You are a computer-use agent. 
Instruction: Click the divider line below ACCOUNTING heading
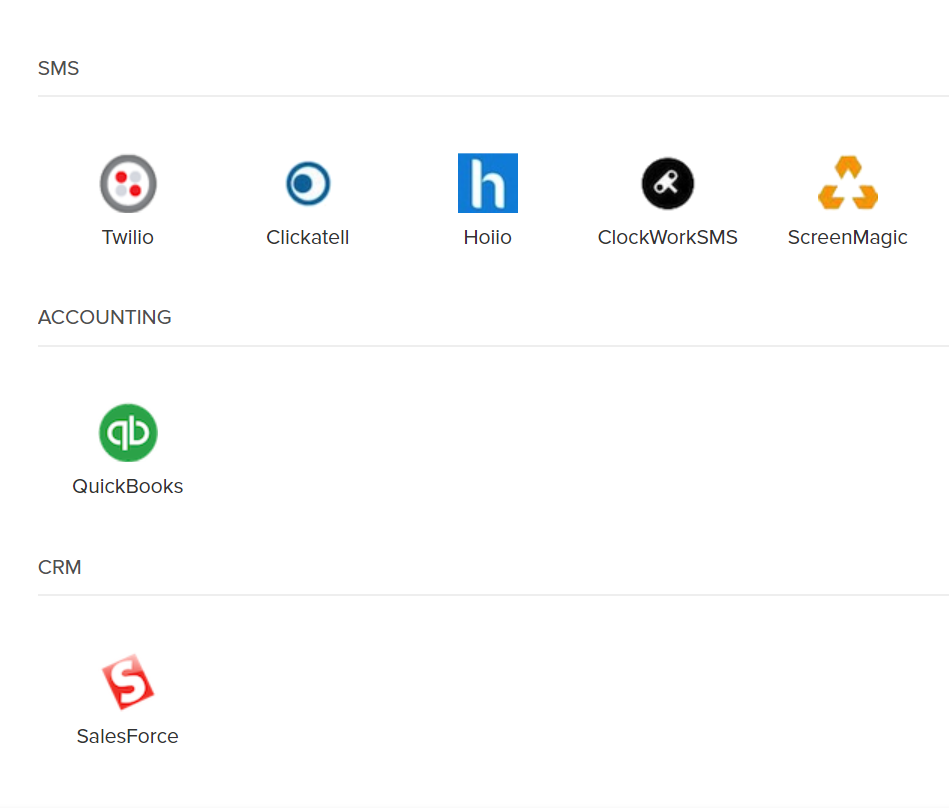pyautogui.click(x=492, y=346)
